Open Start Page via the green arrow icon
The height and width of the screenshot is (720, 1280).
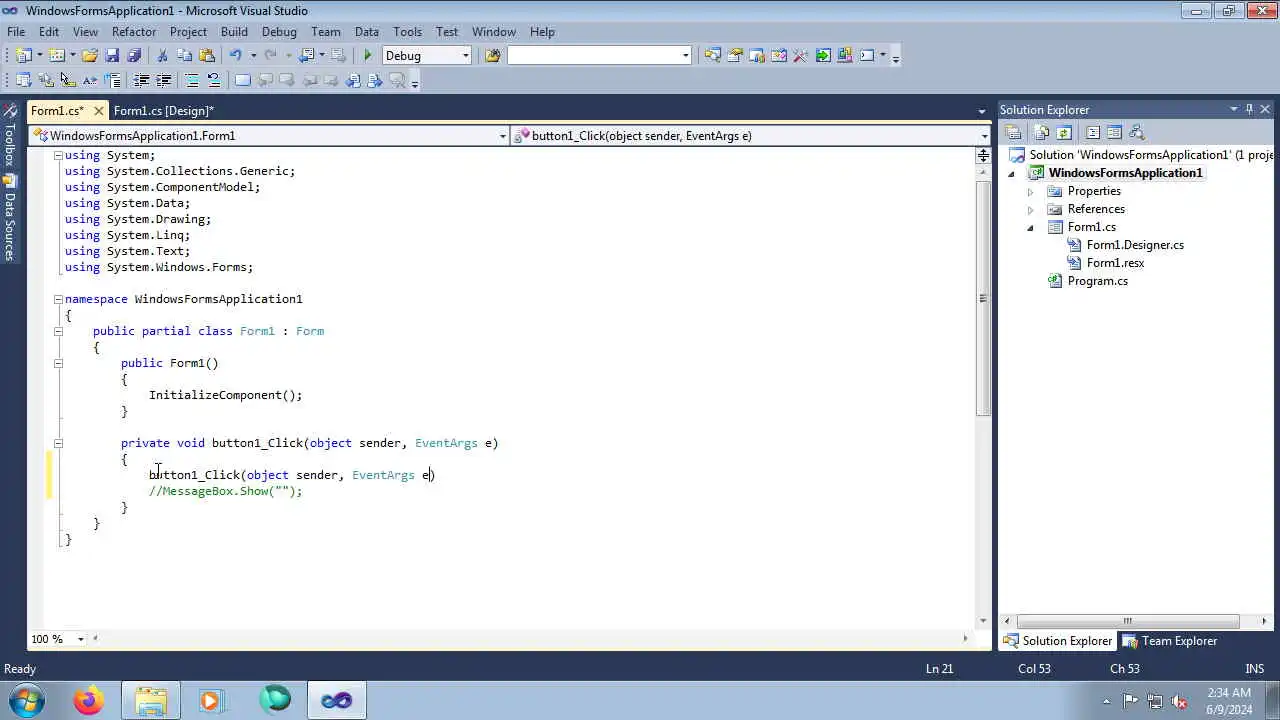pos(823,56)
